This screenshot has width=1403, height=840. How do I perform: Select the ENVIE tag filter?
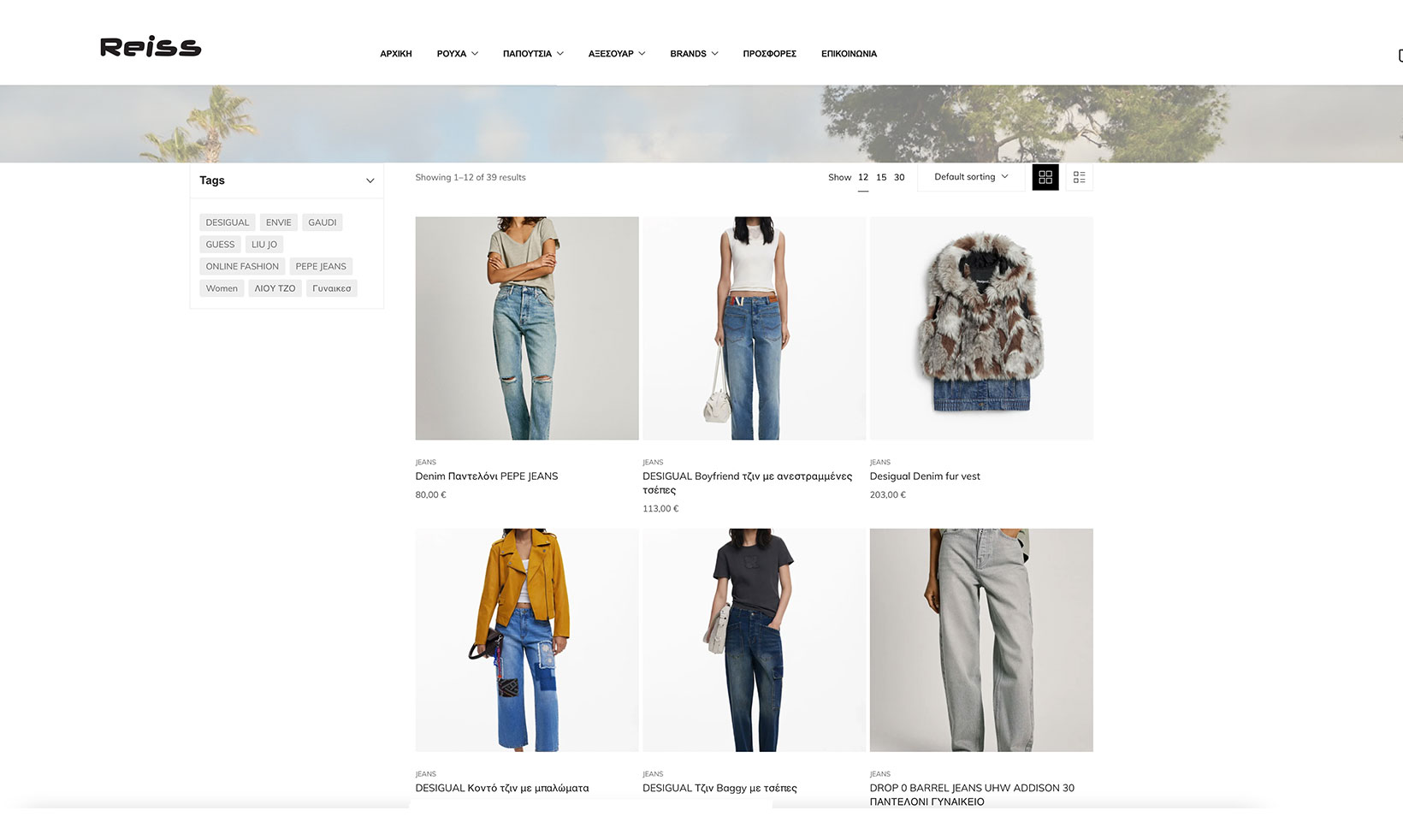tap(278, 222)
